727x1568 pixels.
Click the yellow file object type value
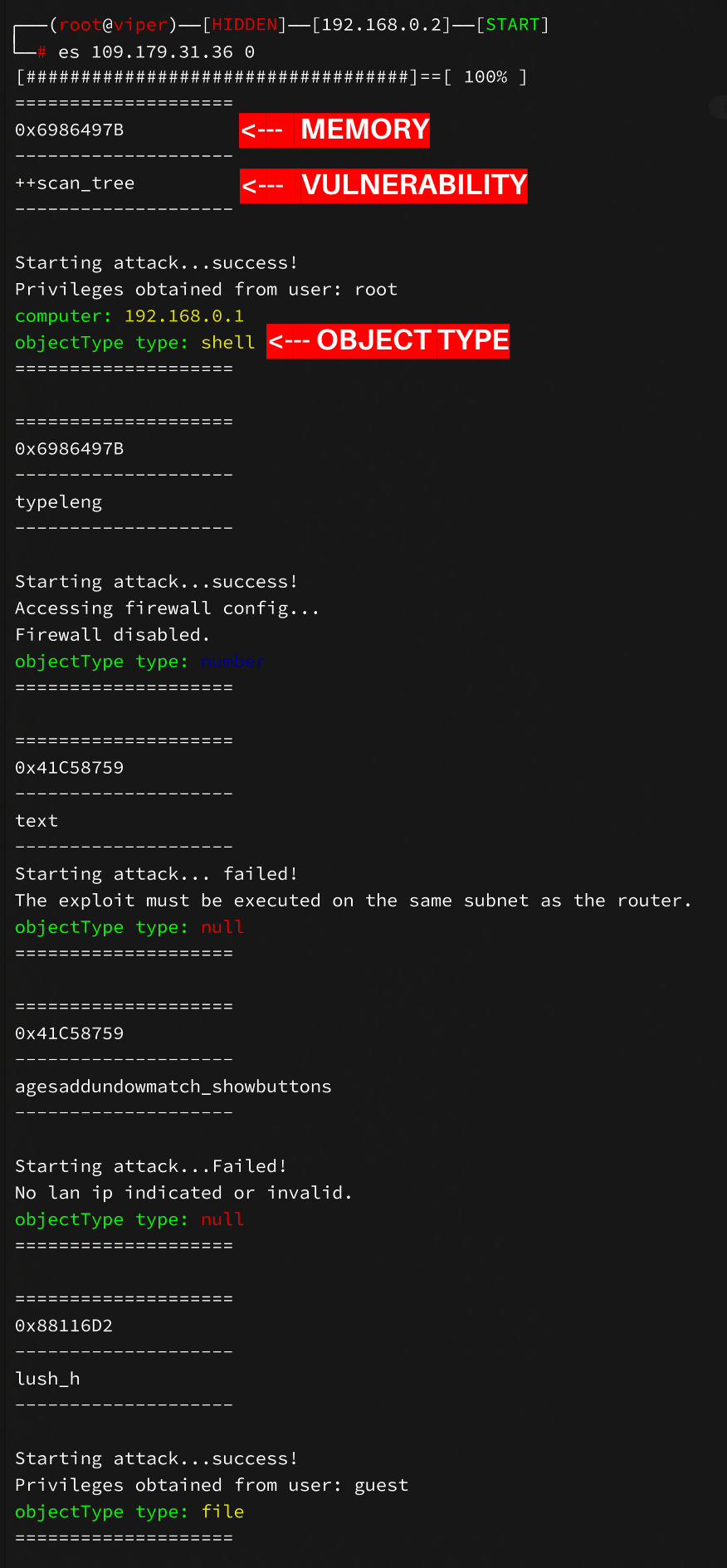(222, 1512)
